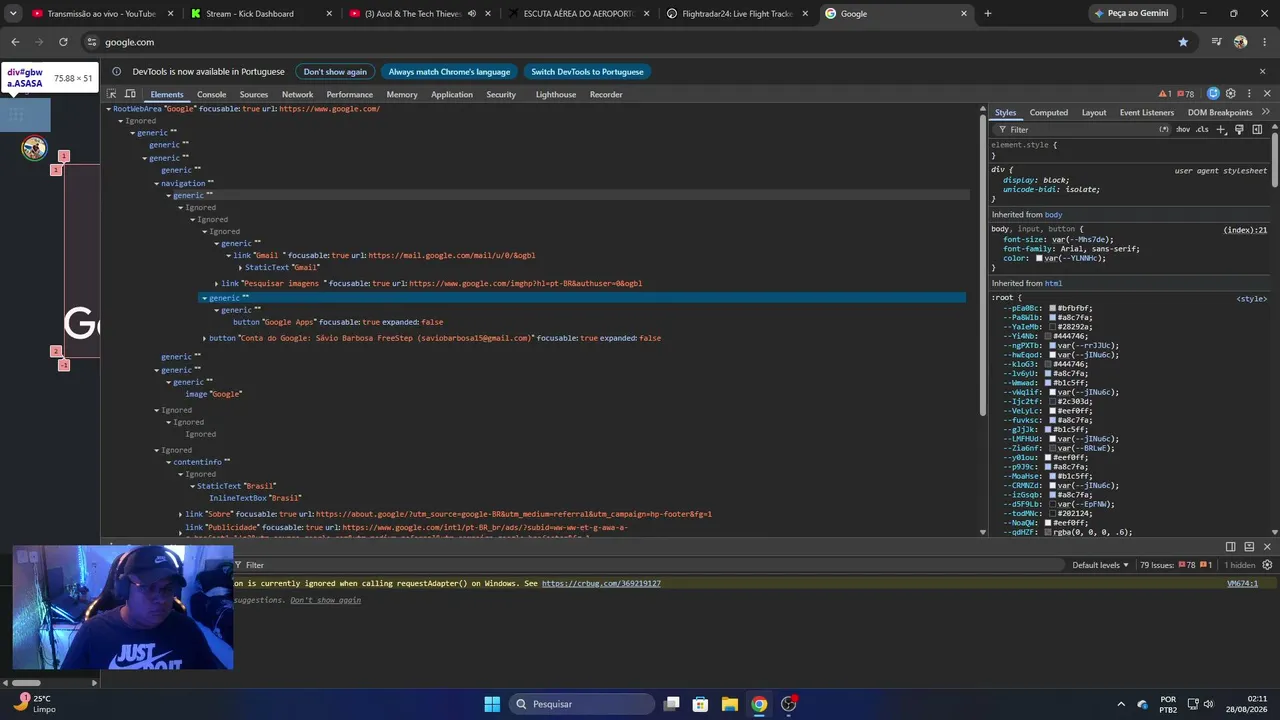Toggle the device toolbar icon
This screenshot has height=720, width=1280.
coord(128,94)
